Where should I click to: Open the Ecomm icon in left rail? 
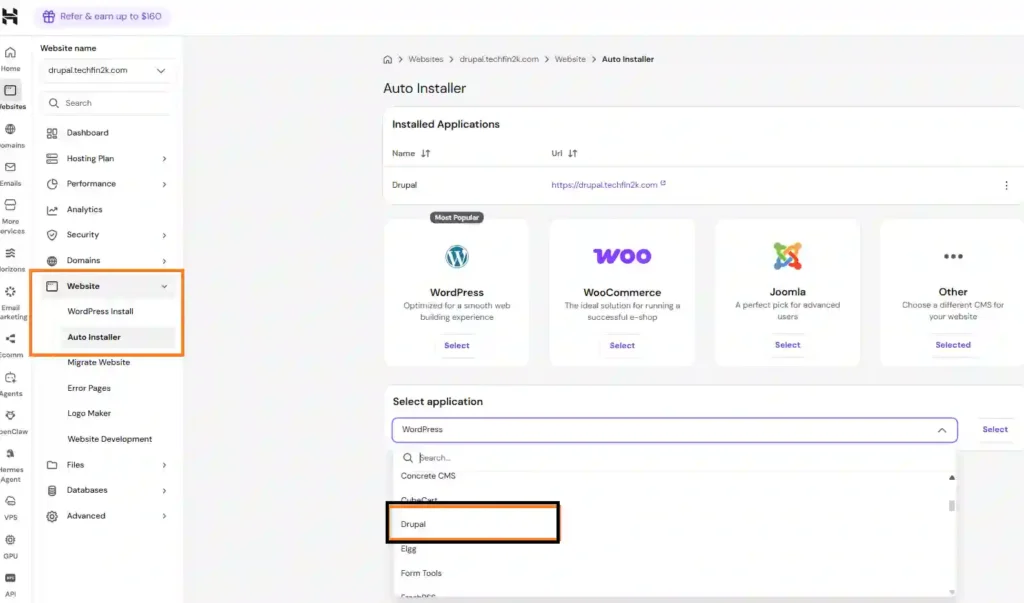tap(10, 339)
